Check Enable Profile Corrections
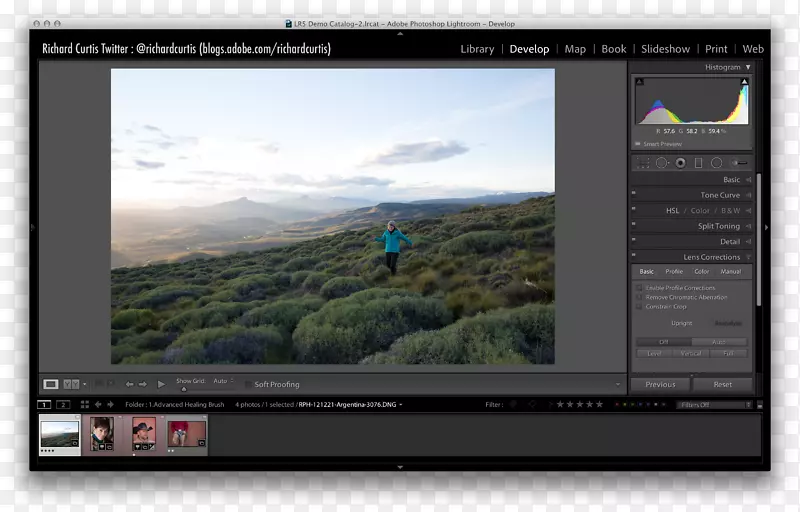The height and width of the screenshot is (512, 800). [x=639, y=288]
